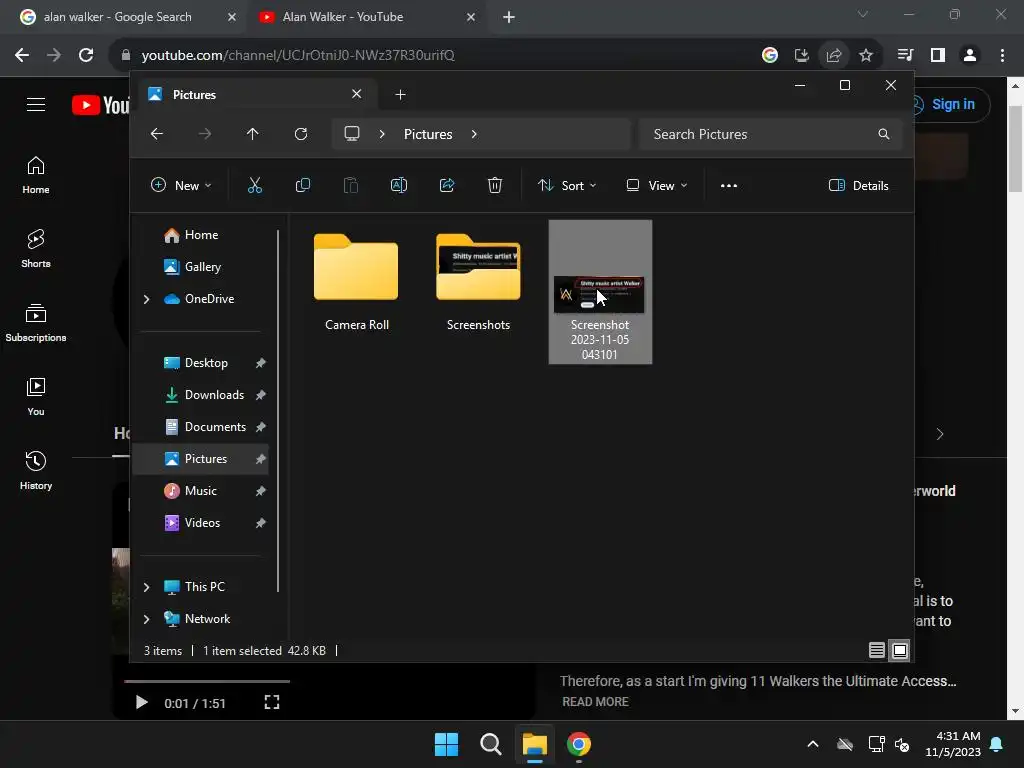Screen dimensions: 1024x768
Task: Play the YouTube channel video
Action: click(x=141, y=703)
